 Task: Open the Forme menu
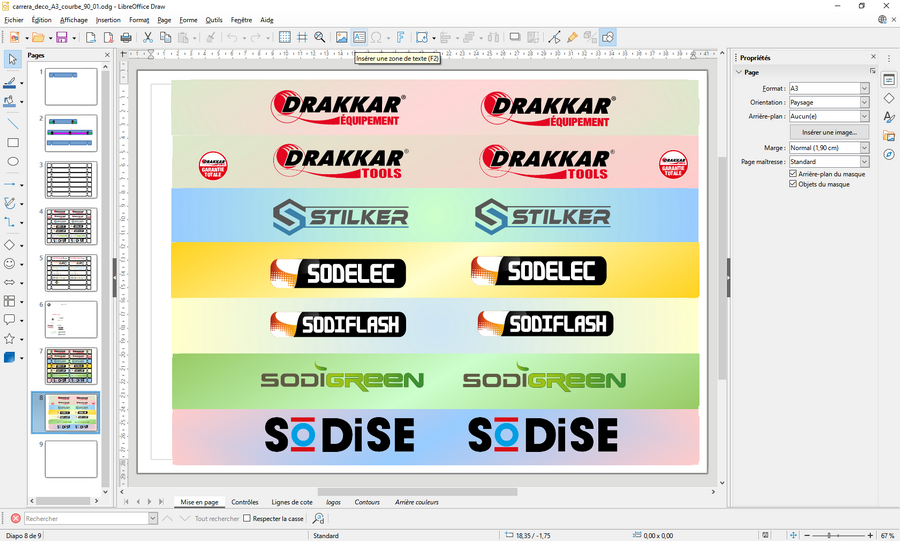point(188,20)
